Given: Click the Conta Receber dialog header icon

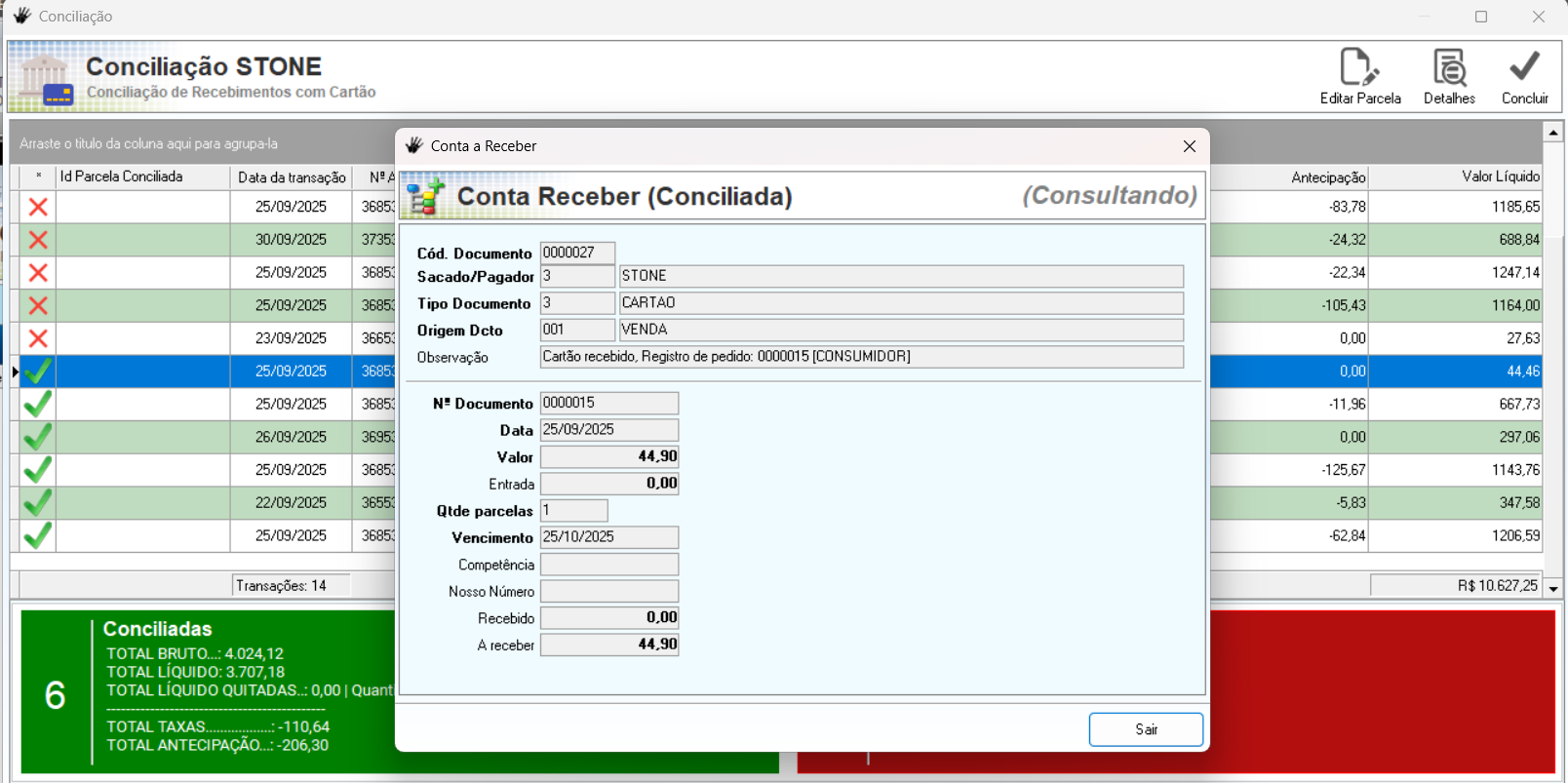Looking at the screenshot, I should point(426,197).
